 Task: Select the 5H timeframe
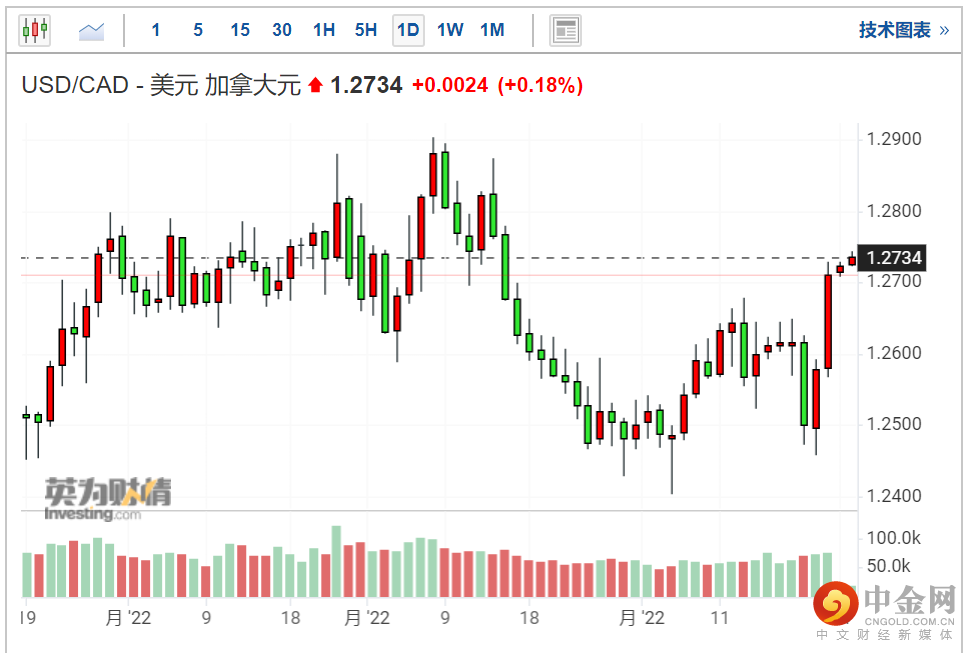(x=366, y=30)
